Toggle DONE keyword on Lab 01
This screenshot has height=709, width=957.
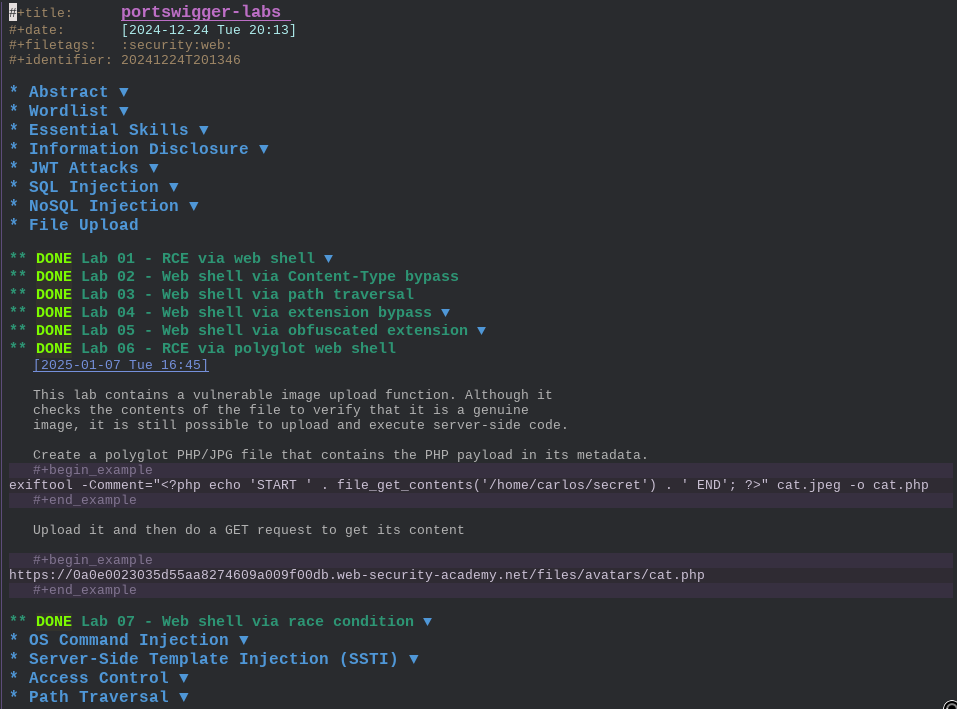point(54,259)
